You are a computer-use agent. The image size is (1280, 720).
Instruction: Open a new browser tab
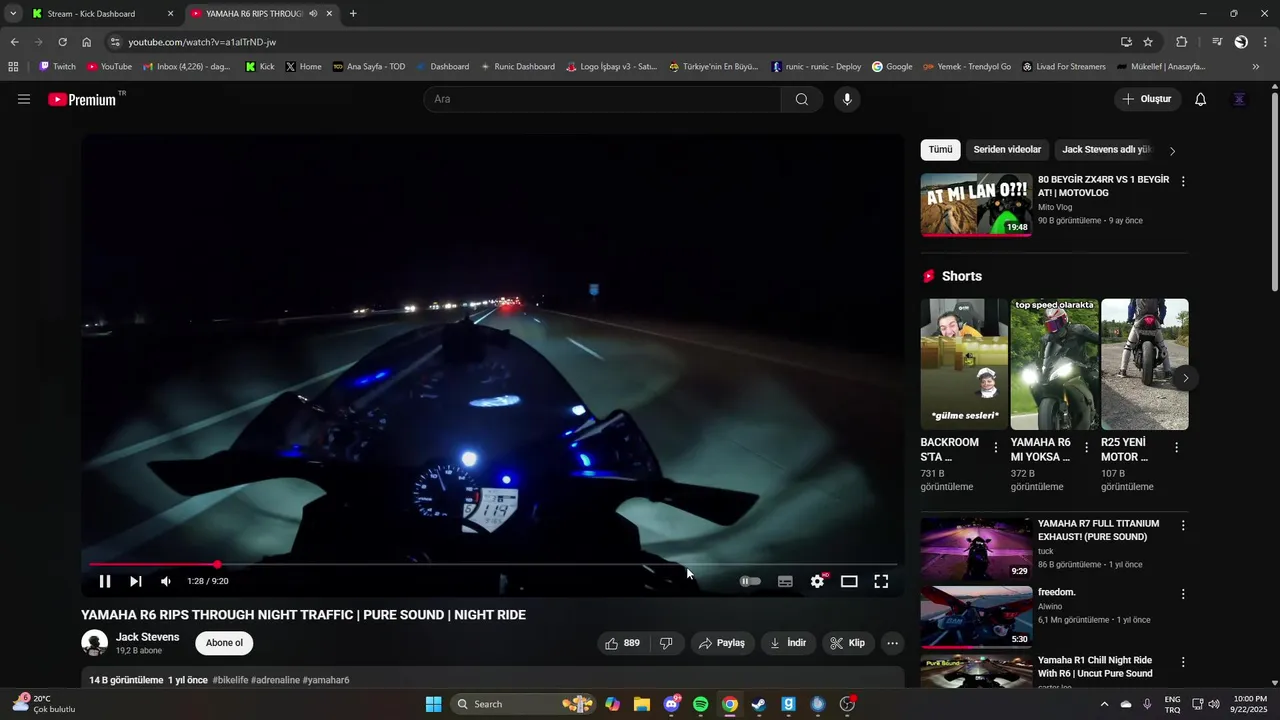coord(353,14)
